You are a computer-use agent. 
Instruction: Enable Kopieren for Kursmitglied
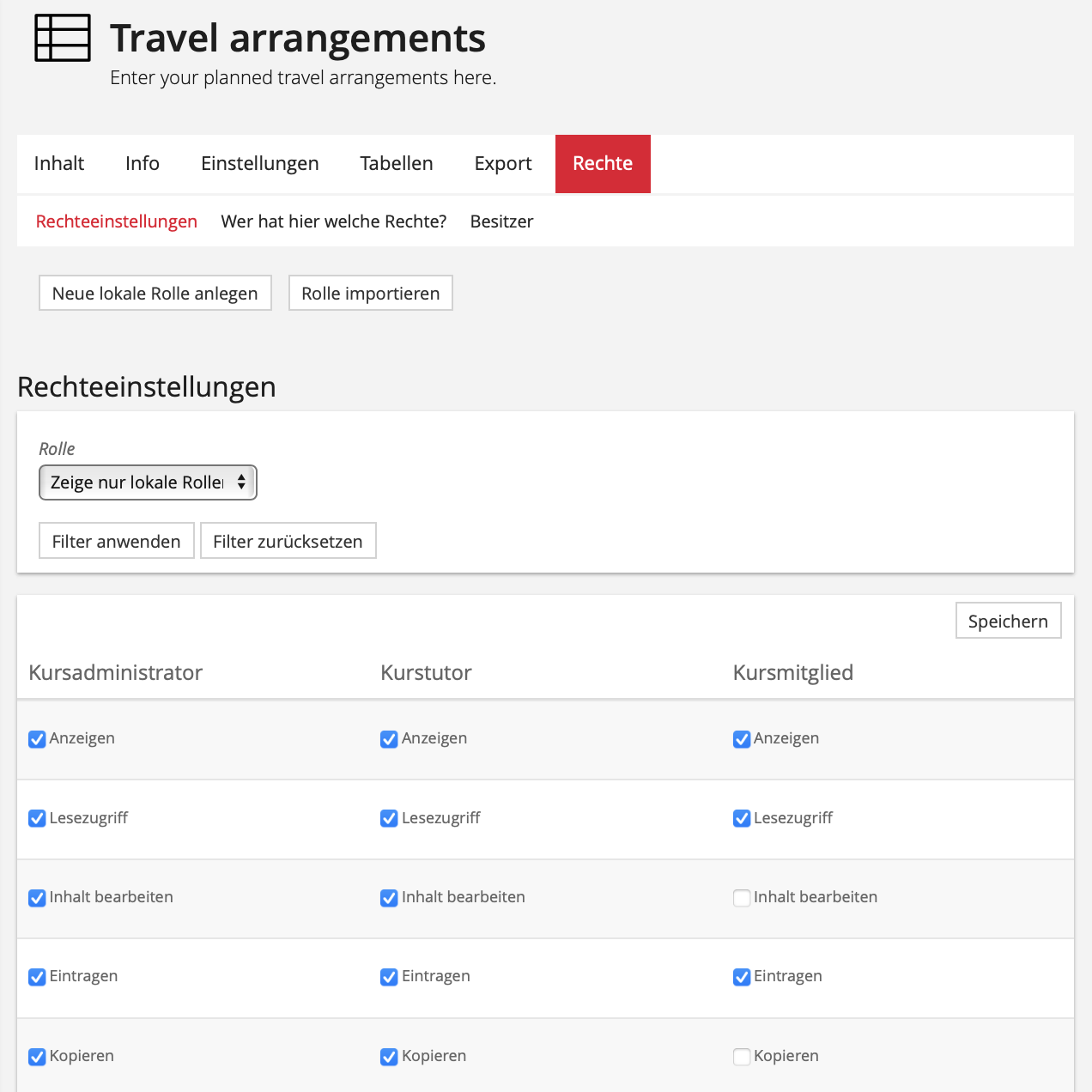pyautogui.click(x=742, y=1057)
